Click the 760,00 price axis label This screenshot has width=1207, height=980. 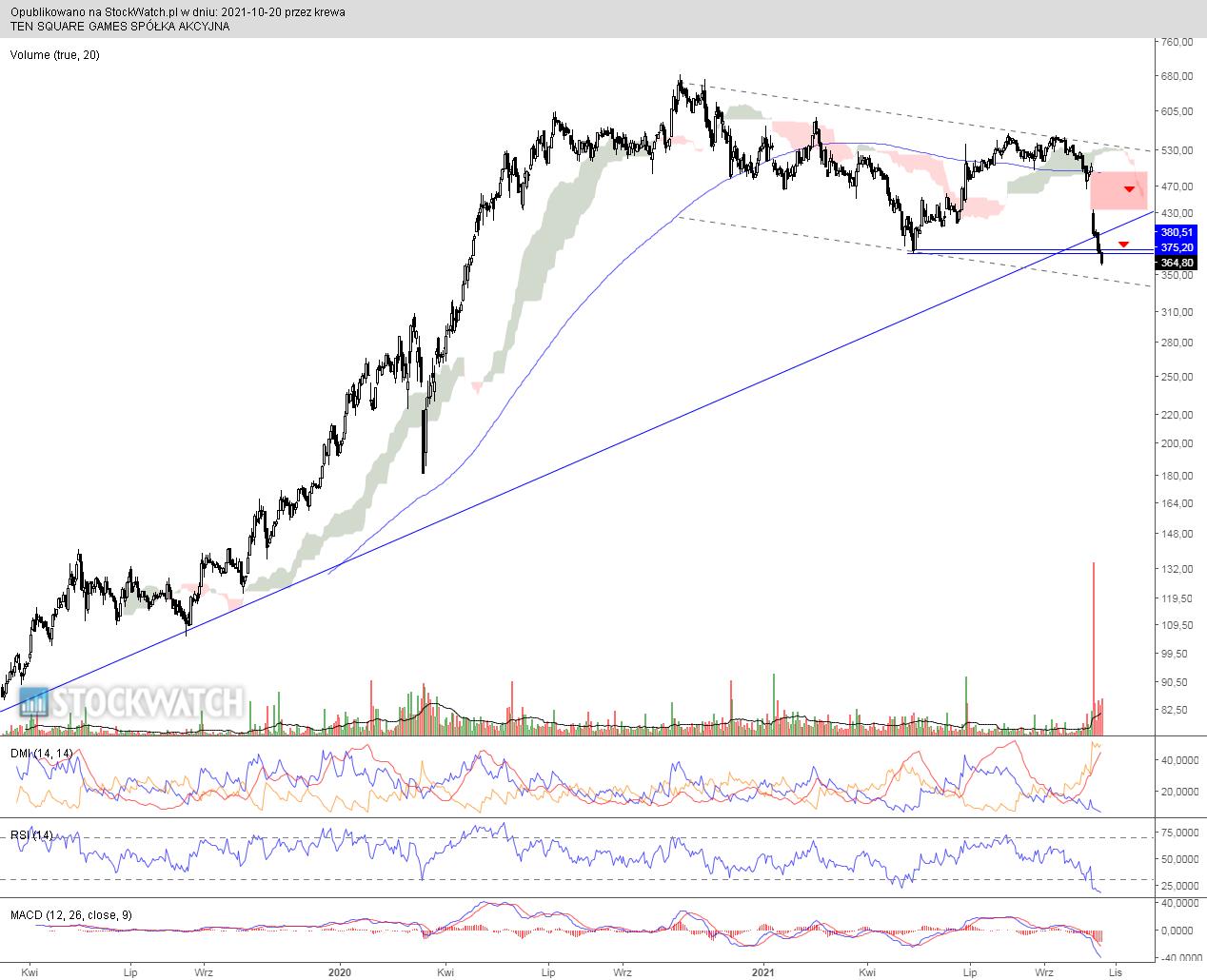pyautogui.click(x=1178, y=42)
